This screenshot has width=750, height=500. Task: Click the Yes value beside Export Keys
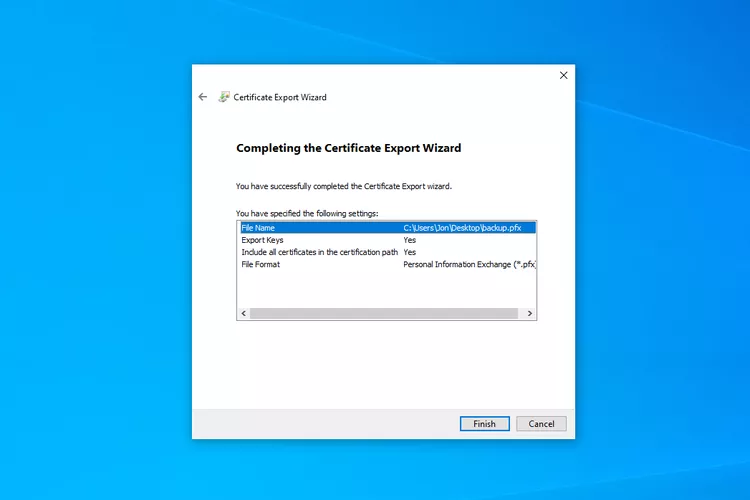pyautogui.click(x=410, y=240)
